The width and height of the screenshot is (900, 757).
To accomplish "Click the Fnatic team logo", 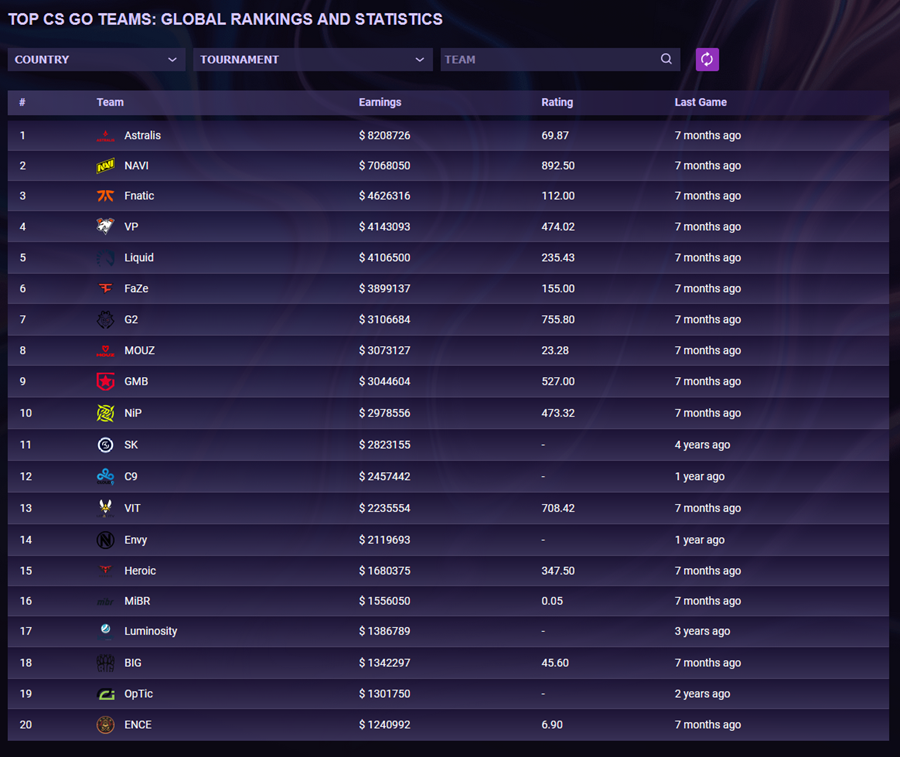I will tap(105, 196).
